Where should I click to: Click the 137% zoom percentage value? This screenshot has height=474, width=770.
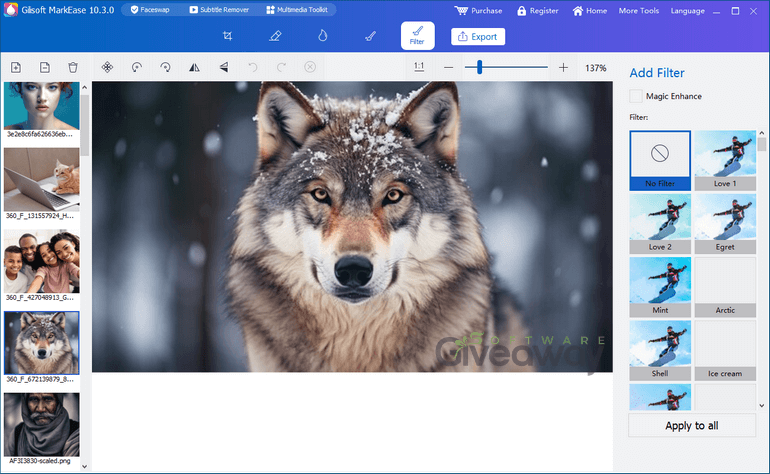(x=596, y=68)
